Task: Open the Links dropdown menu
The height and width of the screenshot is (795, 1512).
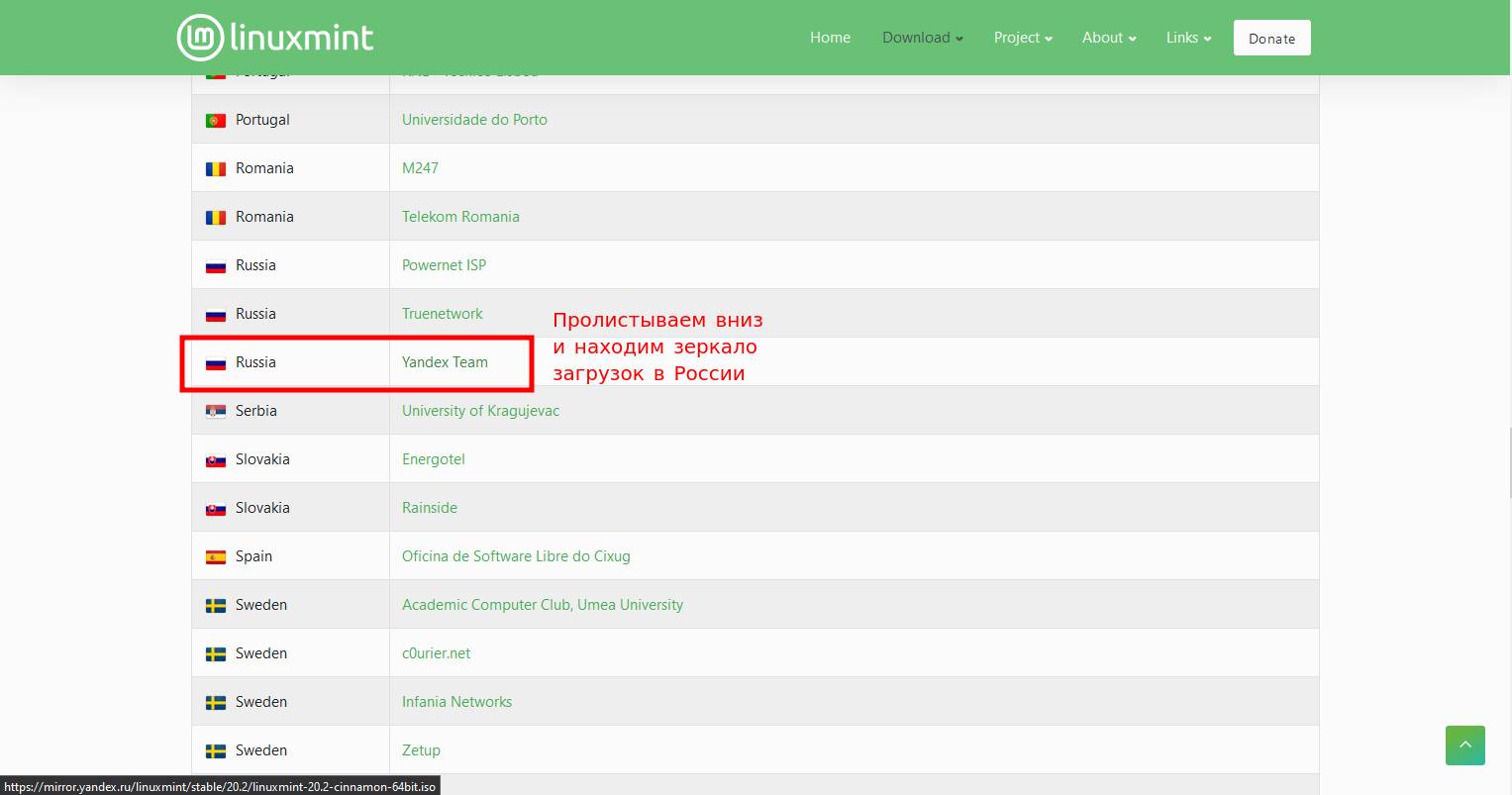Action: point(1187,38)
